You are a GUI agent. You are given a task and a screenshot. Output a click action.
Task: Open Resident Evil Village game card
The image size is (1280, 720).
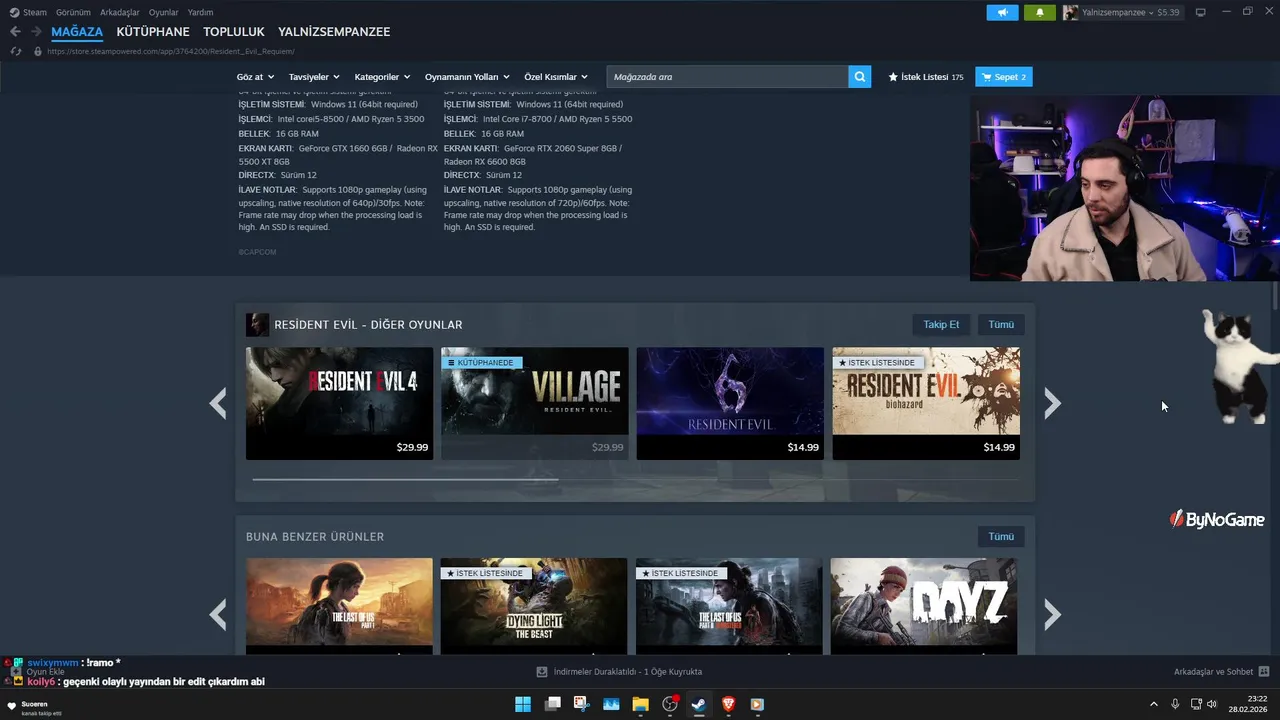click(x=535, y=403)
